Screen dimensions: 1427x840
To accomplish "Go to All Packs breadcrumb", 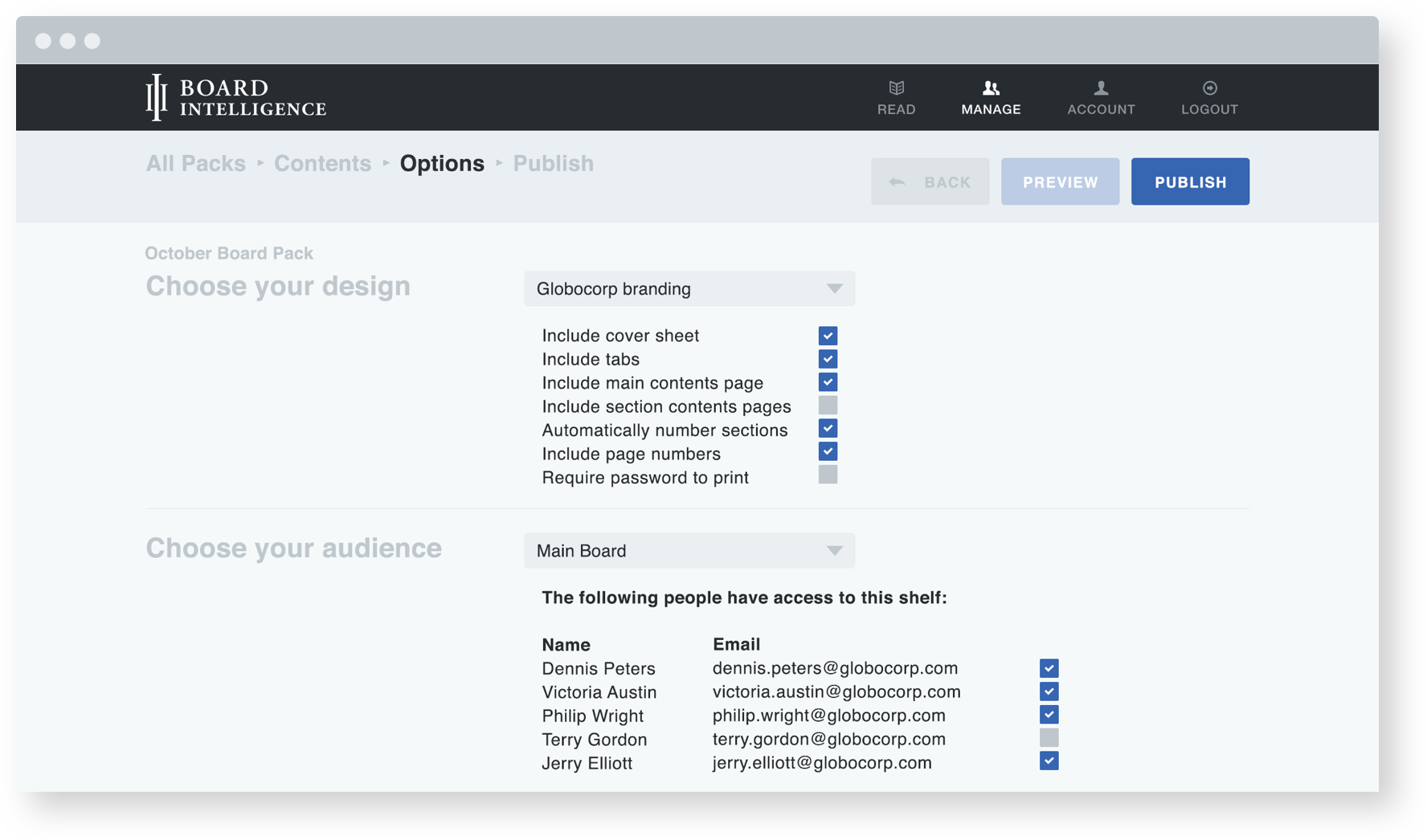I will [x=195, y=163].
